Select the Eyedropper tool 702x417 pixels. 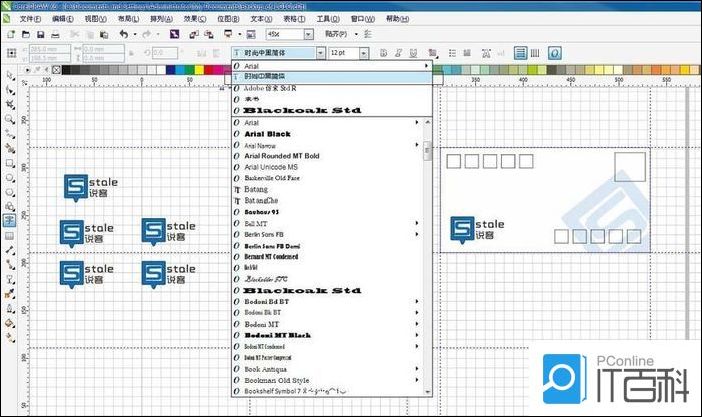(x=10, y=294)
